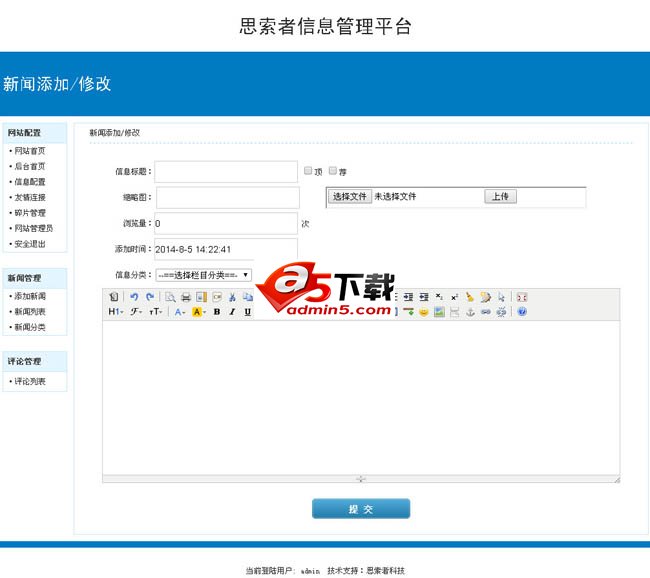Make text bold in editor
The image size is (650, 578).
click(x=217, y=312)
